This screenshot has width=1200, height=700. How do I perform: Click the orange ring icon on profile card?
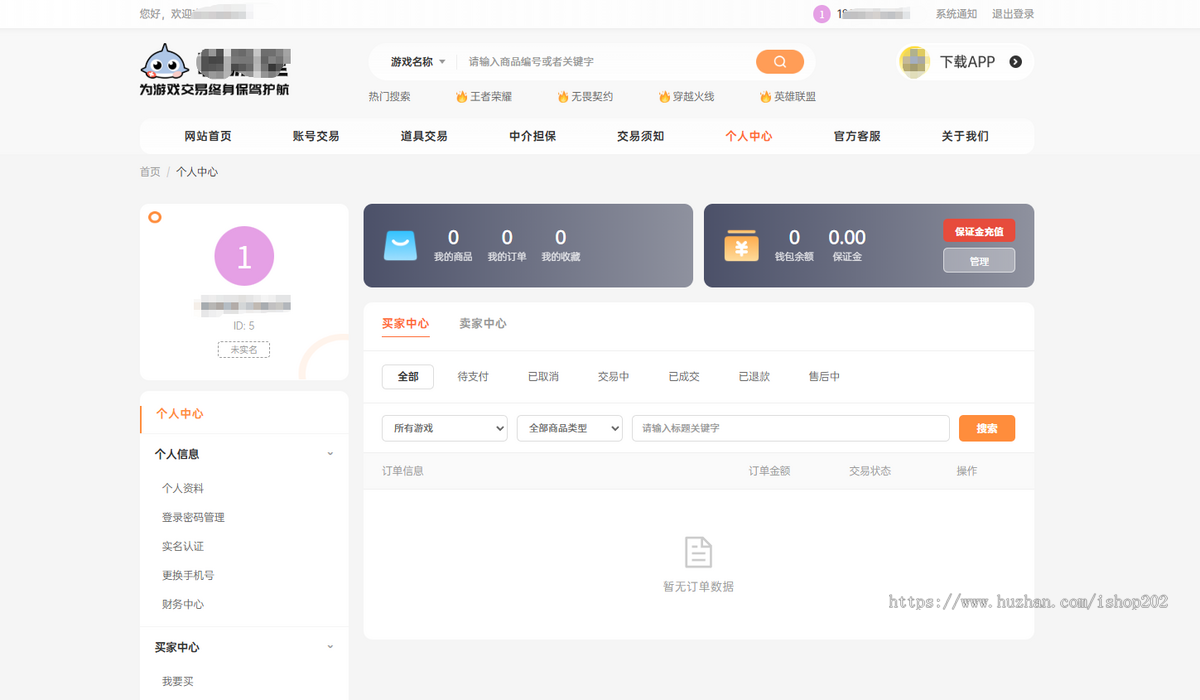pos(155,217)
